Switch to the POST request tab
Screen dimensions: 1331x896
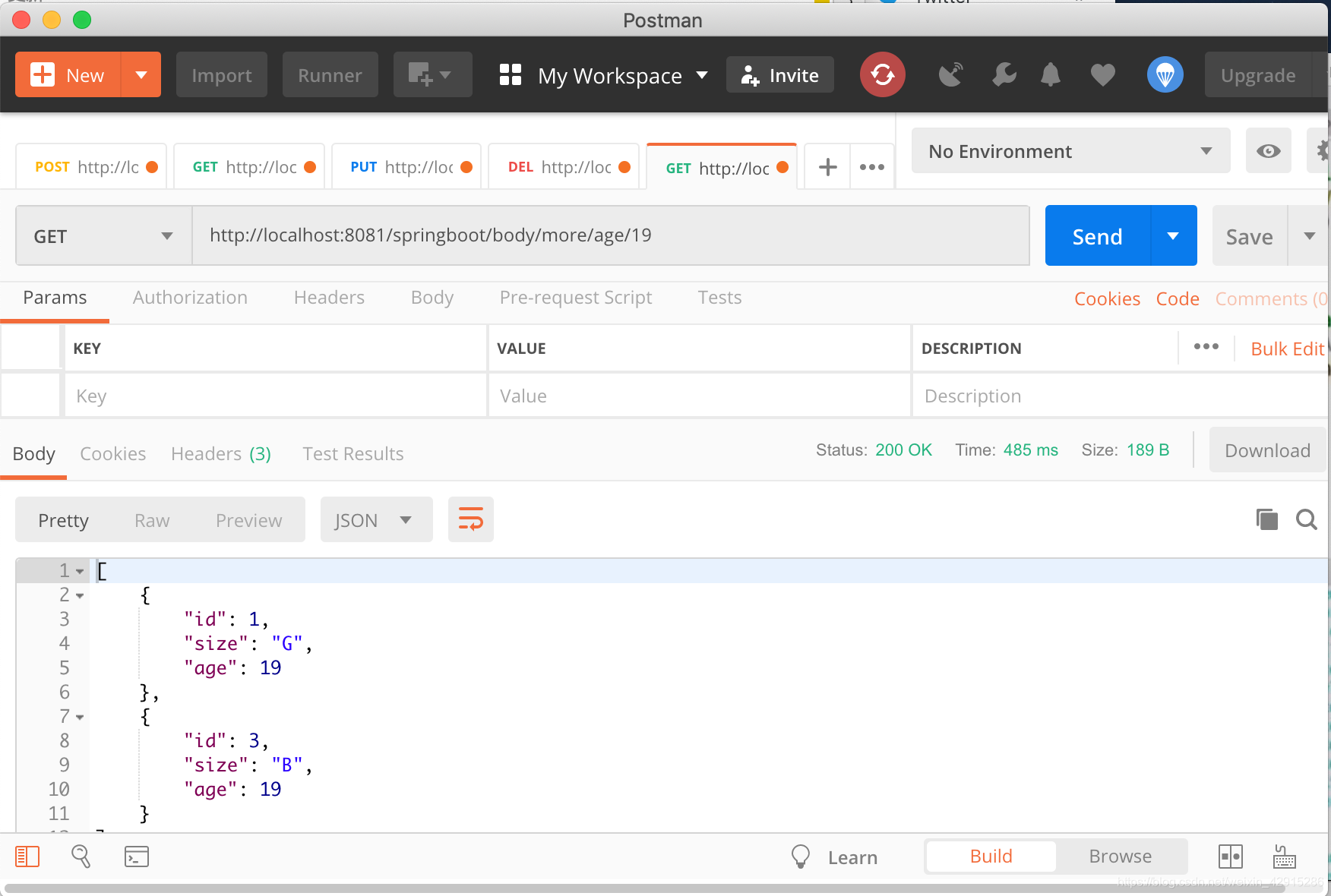point(91,167)
